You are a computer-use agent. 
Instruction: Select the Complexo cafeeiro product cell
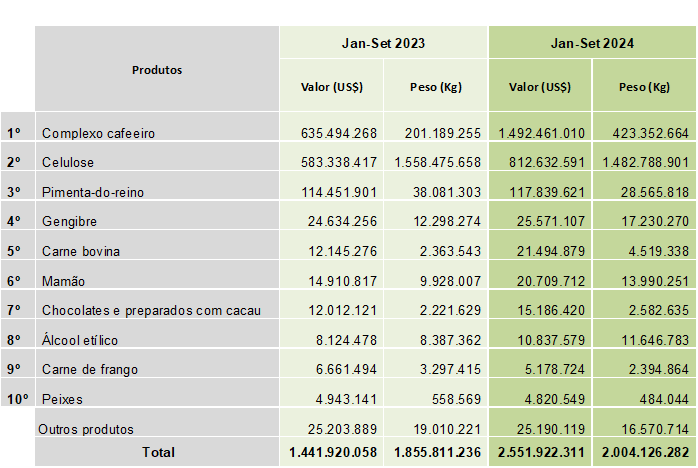click(x=98, y=133)
